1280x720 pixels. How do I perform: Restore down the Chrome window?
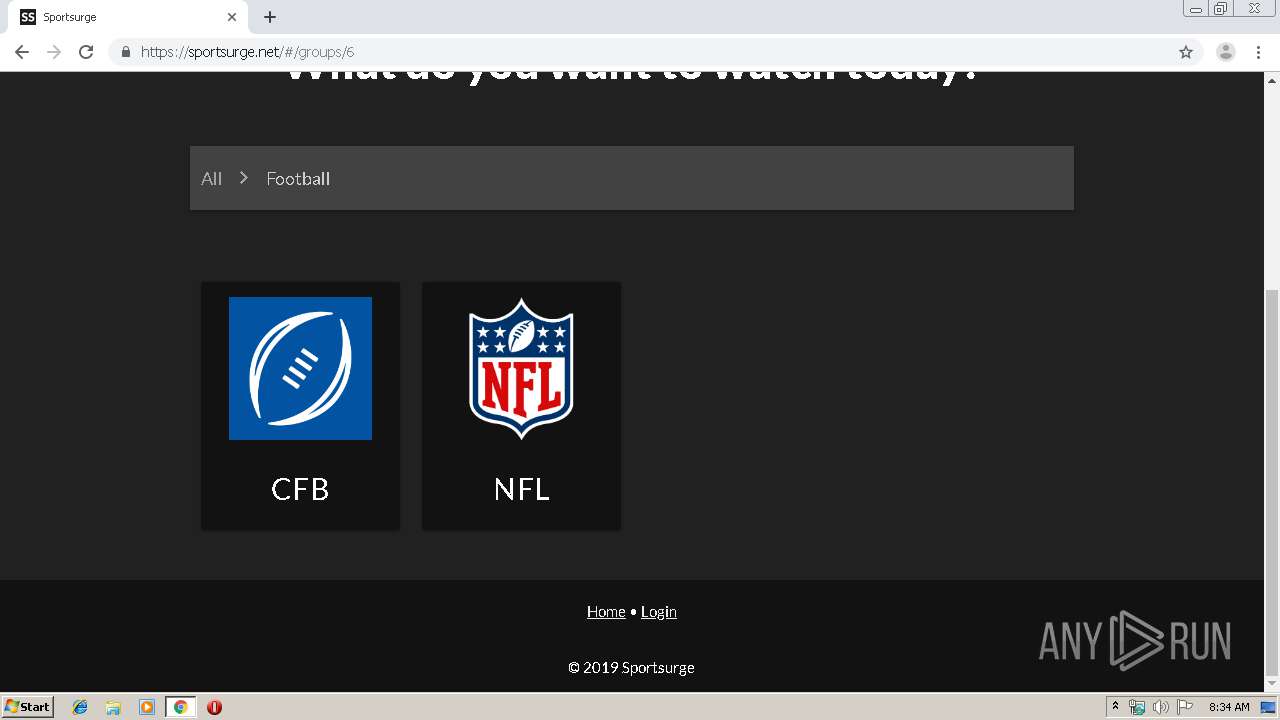click(x=1221, y=9)
